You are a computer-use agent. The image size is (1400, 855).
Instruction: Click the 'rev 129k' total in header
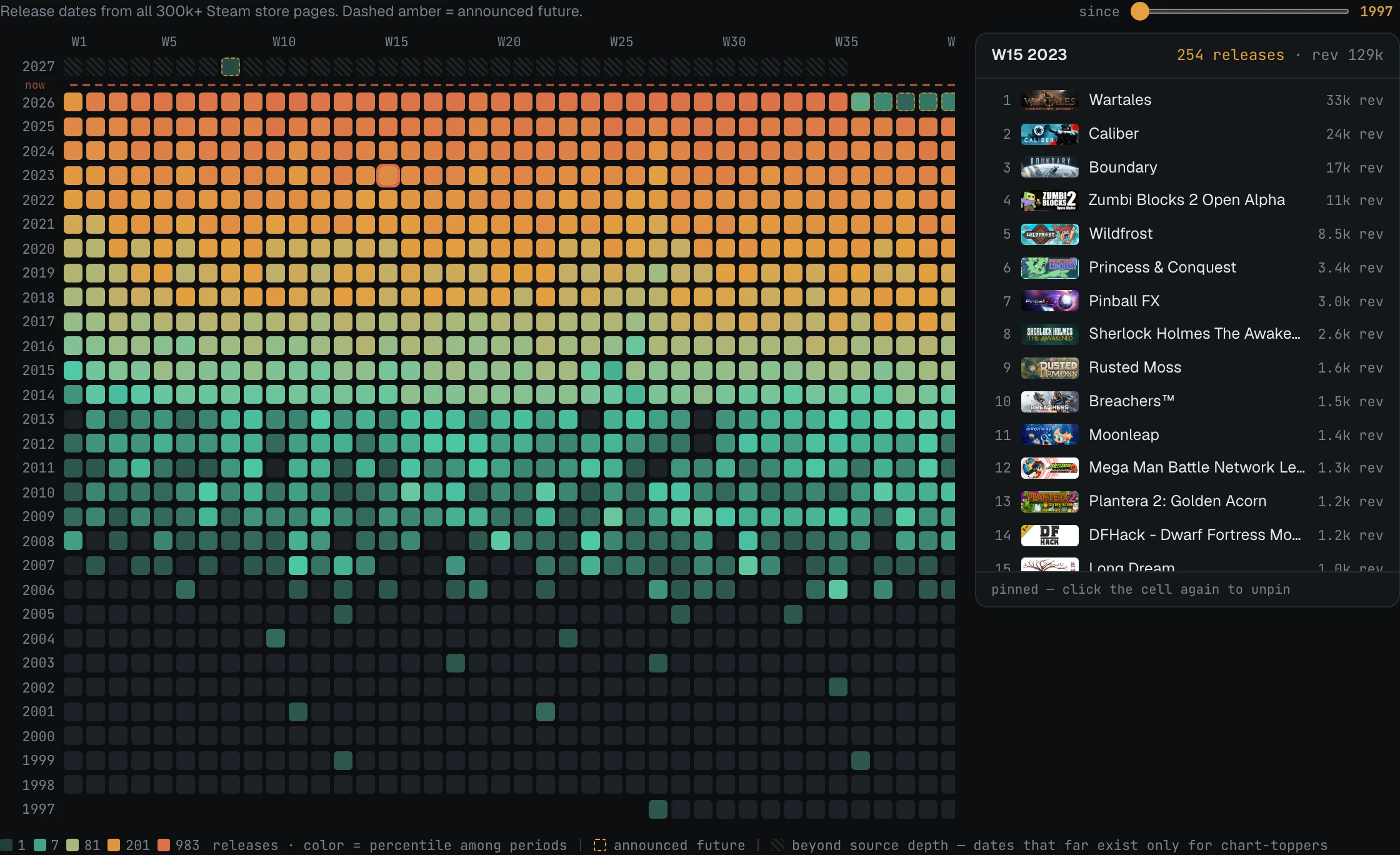coord(1347,55)
